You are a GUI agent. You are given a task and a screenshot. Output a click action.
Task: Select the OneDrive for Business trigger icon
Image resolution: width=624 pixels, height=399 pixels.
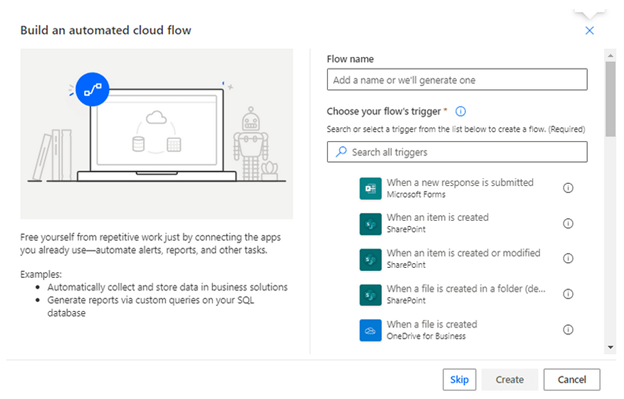click(370, 330)
